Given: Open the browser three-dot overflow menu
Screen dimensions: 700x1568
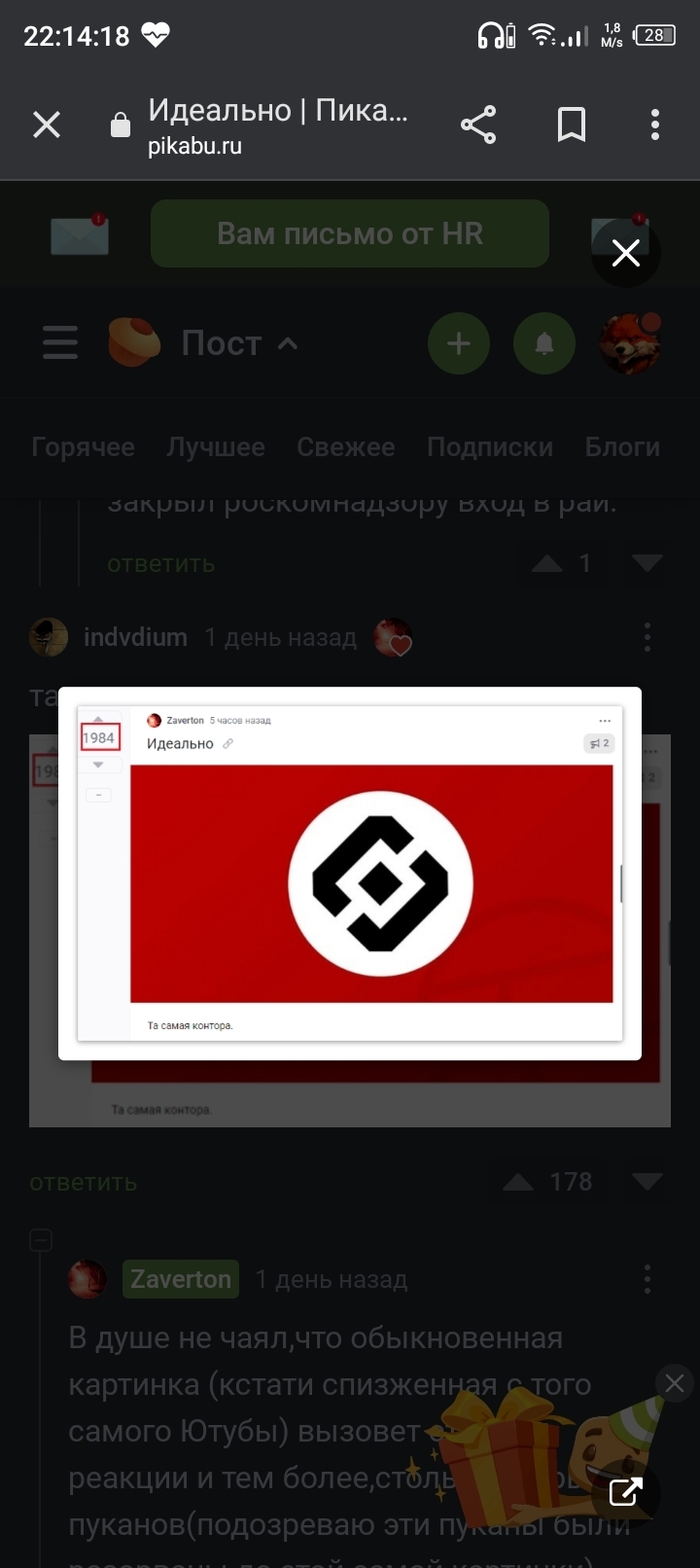Looking at the screenshot, I should pos(655,125).
